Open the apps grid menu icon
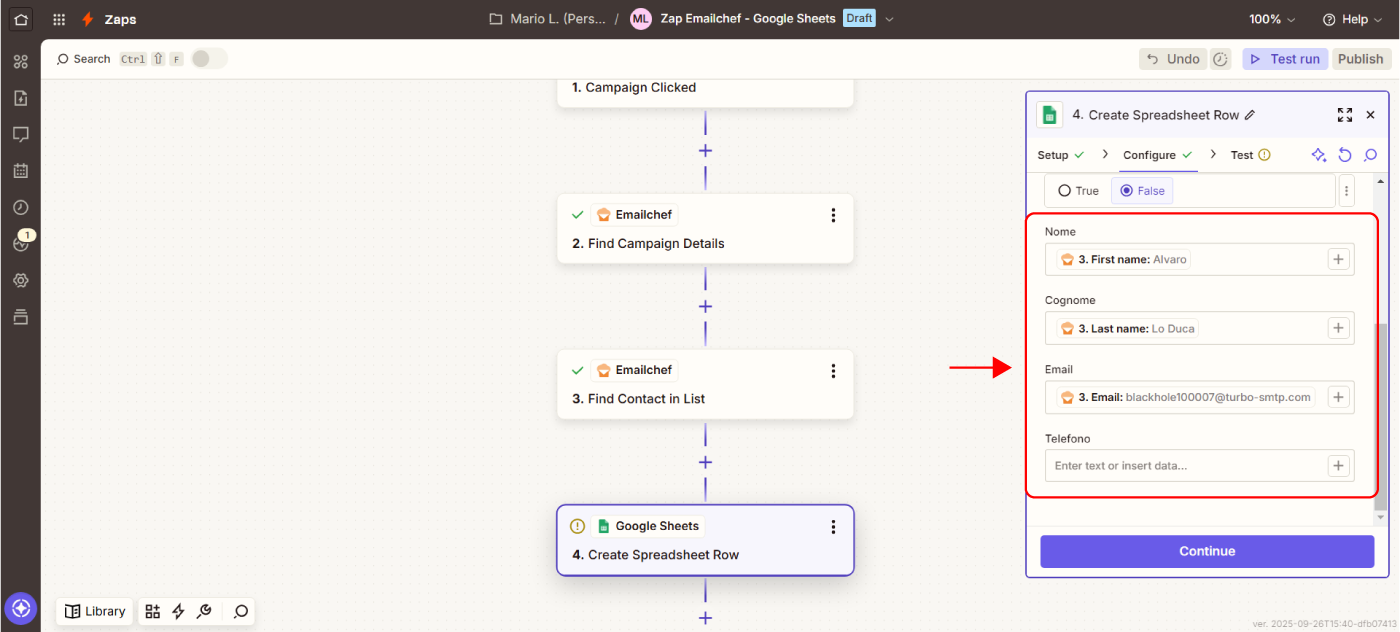The height and width of the screenshot is (632, 1400). 59,19
